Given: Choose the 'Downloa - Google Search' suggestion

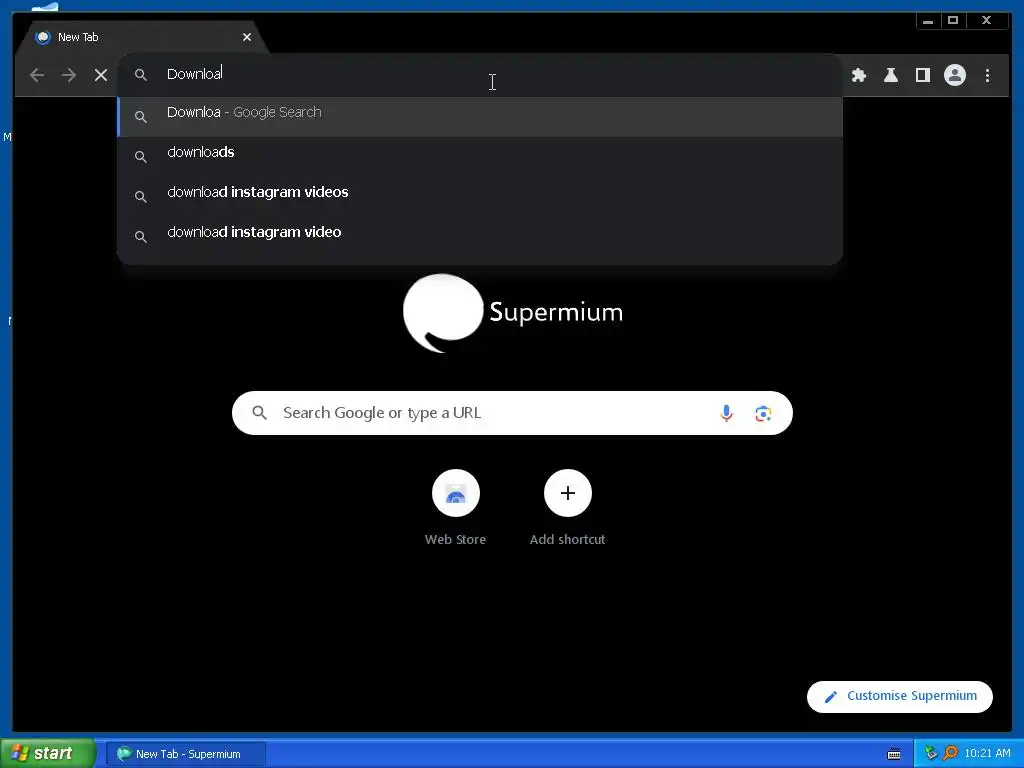Looking at the screenshot, I should point(480,117).
